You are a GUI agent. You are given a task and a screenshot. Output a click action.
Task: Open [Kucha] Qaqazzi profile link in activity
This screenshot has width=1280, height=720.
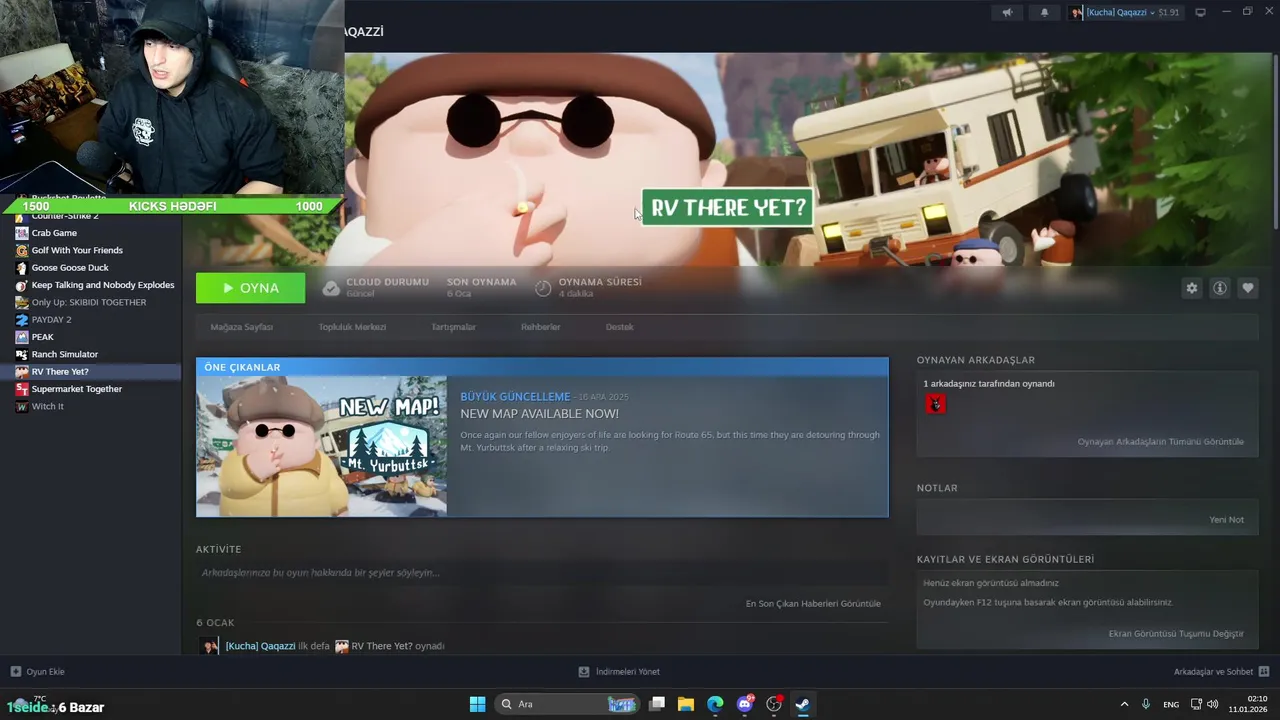260,646
